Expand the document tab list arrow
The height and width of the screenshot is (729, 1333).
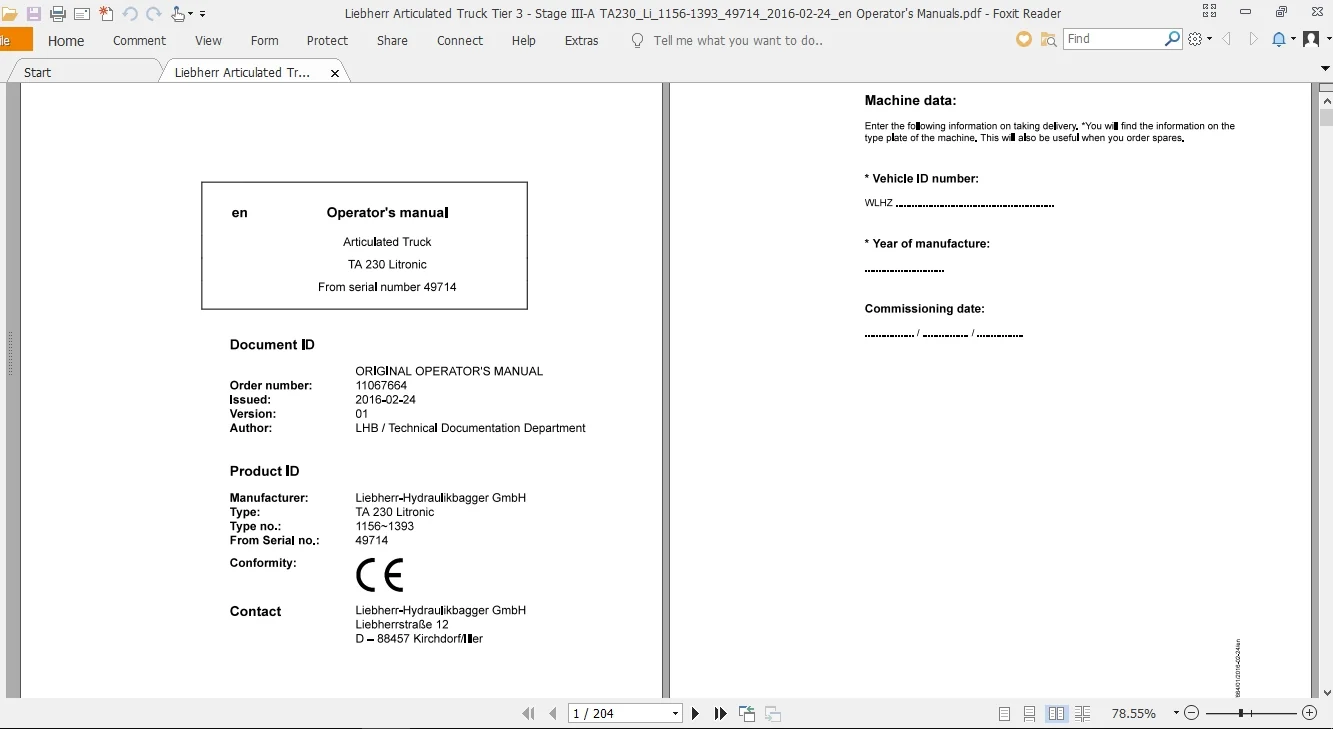(1326, 68)
